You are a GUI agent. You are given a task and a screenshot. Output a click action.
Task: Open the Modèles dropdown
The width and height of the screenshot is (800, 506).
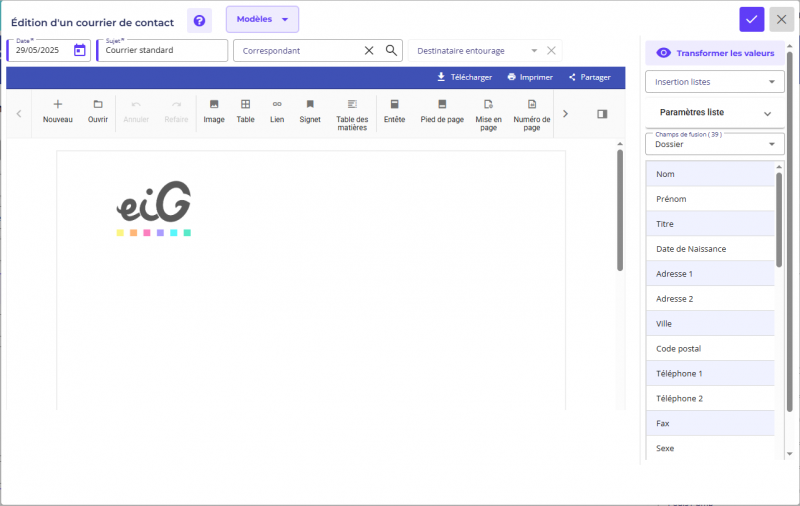pyautogui.click(x=262, y=19)
